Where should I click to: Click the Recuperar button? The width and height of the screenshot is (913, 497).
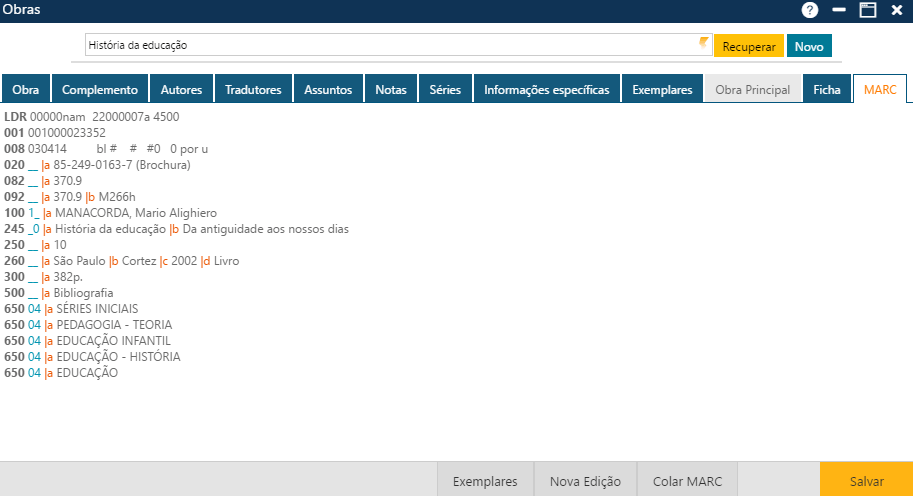point(749,46)
